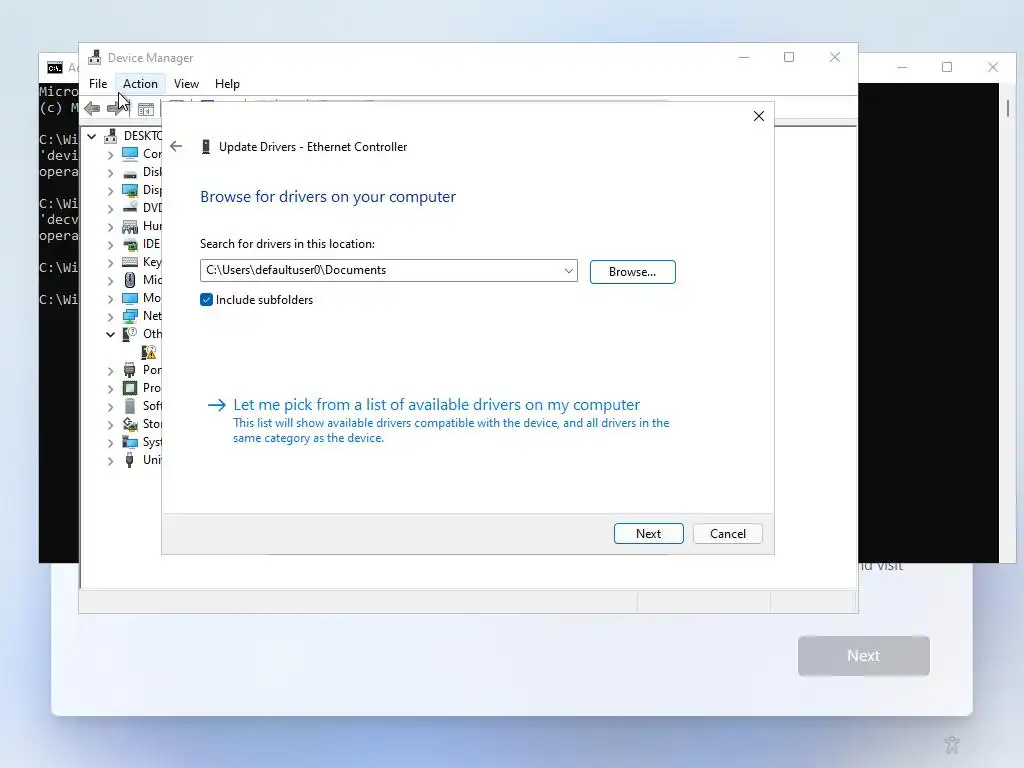1024x768 pixels.
Task: Click the Show/Hide Console Tree toolbar icon
Action: click(x=146, y=110)
